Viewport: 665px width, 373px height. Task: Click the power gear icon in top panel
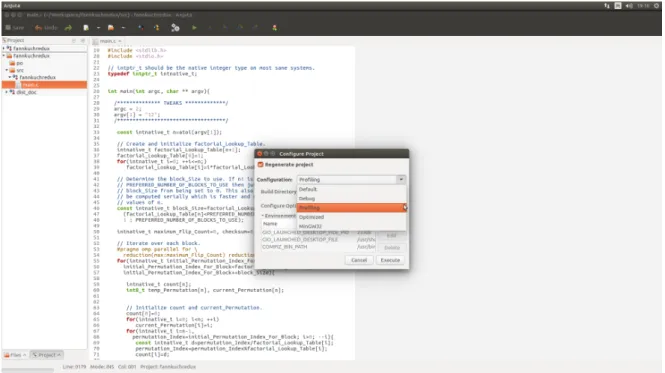coord(656,6)
